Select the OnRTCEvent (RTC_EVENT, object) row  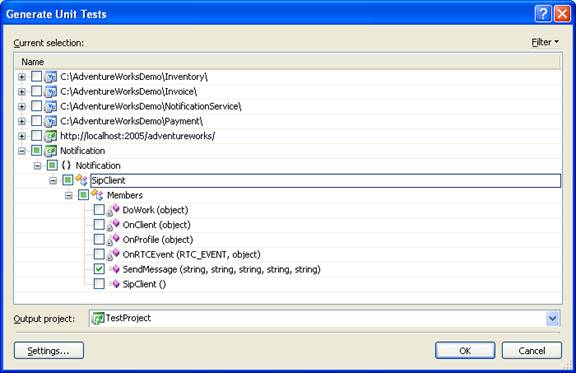tap(191, 254)
